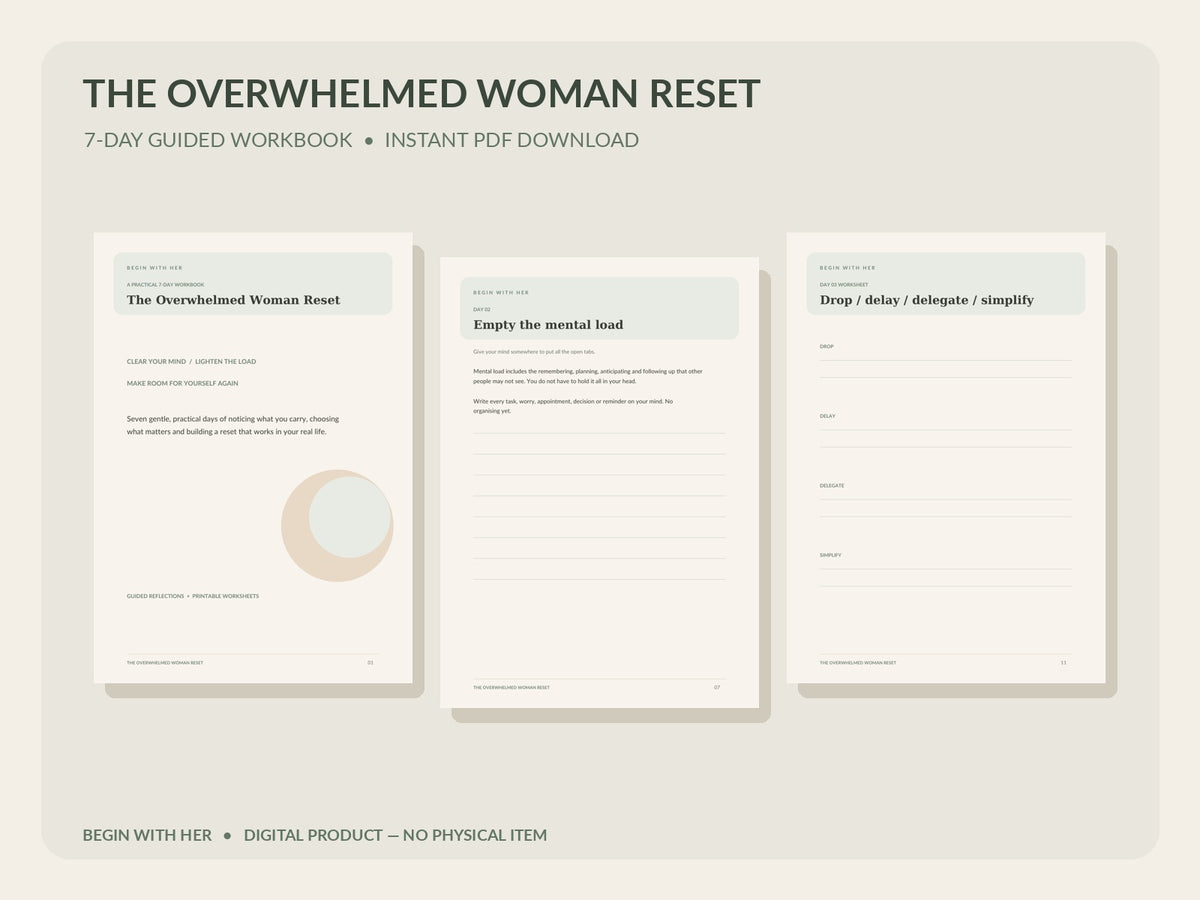Click the first blank writing line on middle page

tap(599, 433)
